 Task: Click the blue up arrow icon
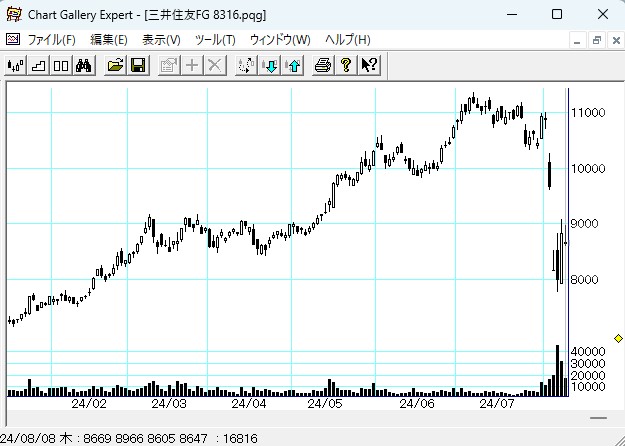pyautogui.click(x=292, y=65)
